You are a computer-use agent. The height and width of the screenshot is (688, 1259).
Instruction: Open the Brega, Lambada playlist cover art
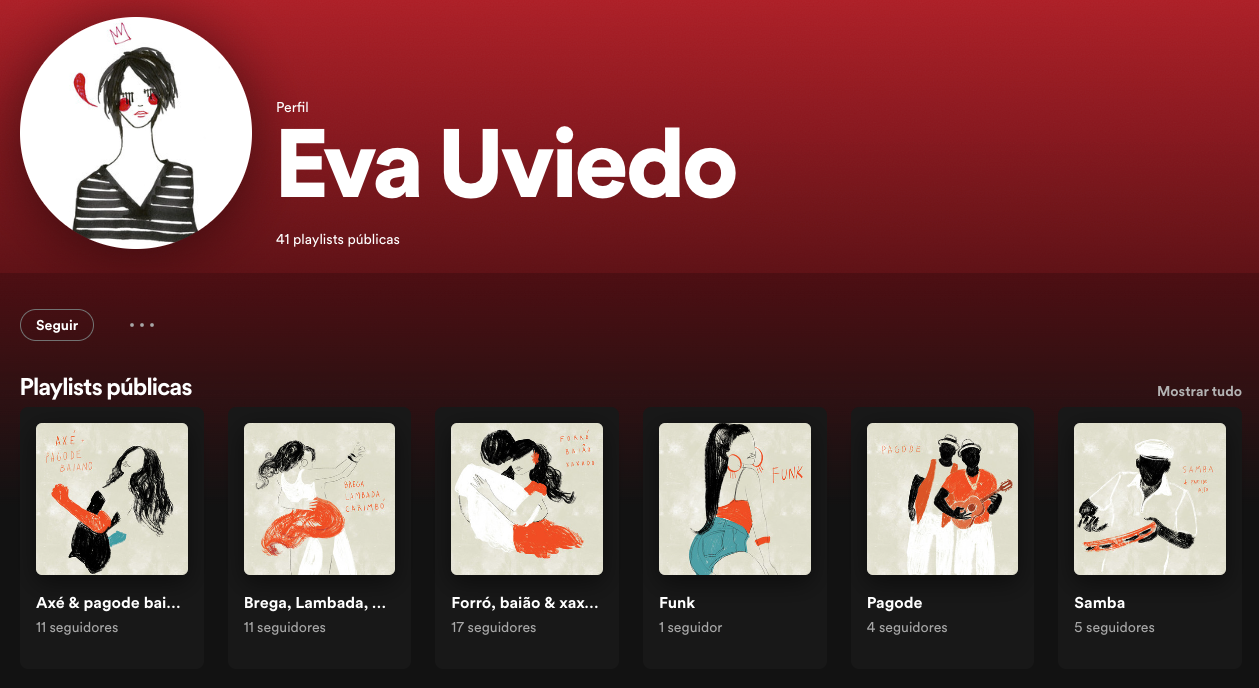pyautogui.click(x=319, y=499)
